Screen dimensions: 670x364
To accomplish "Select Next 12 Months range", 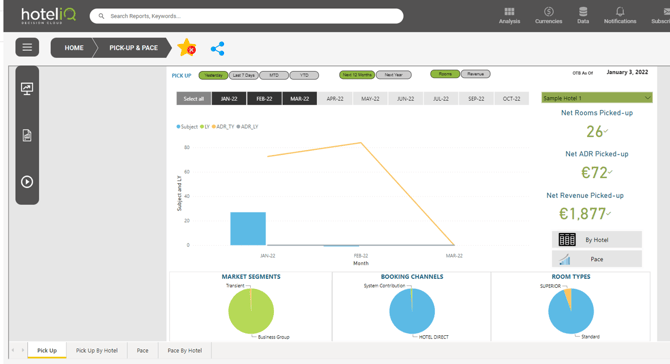I will pyautogui.click(x=357, y=75).
